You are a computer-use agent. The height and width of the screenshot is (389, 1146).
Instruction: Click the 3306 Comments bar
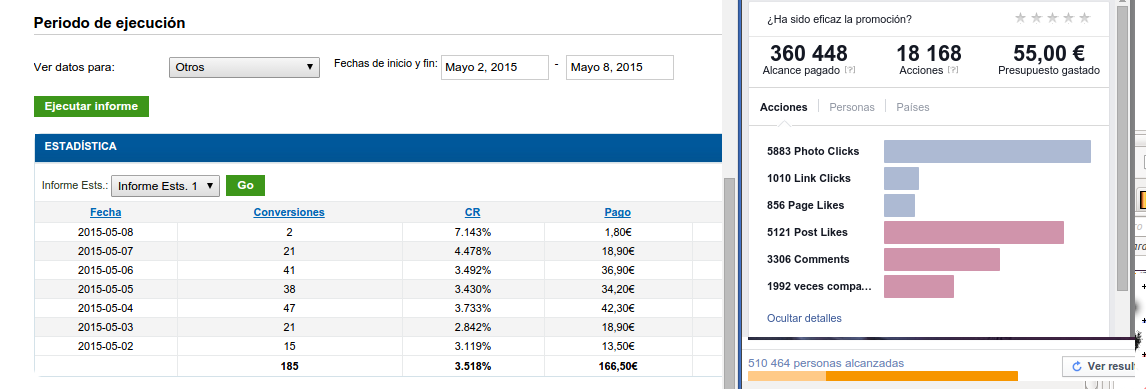pos(941,260)
